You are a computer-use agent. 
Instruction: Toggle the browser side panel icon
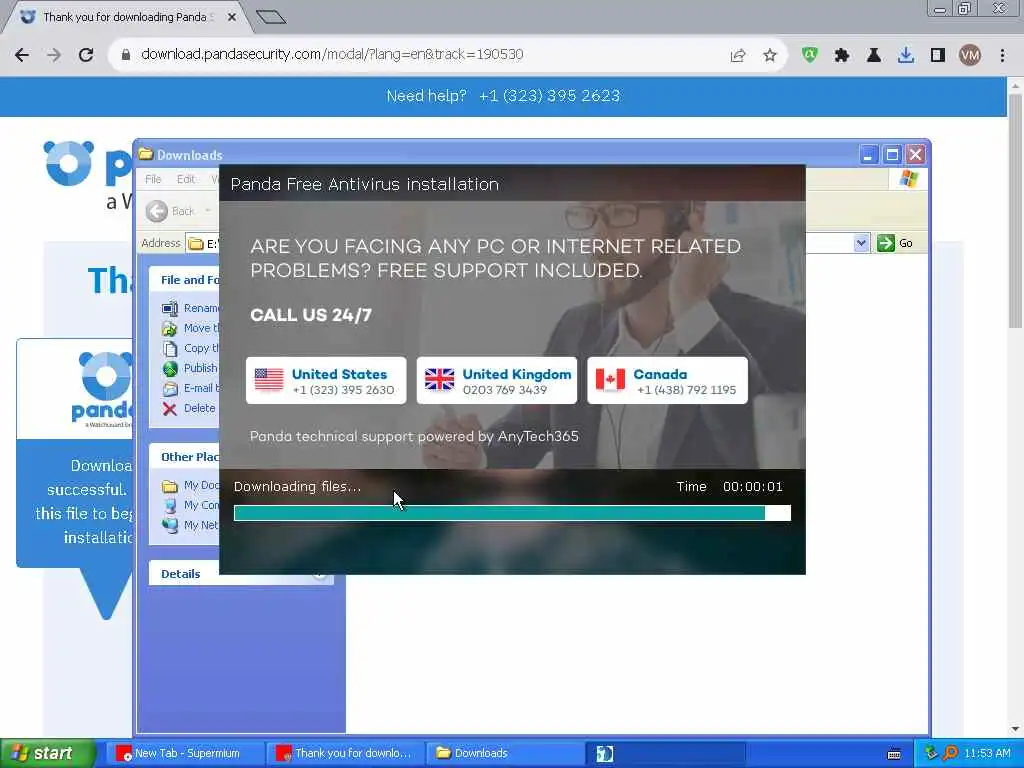[x=938, y=56]
